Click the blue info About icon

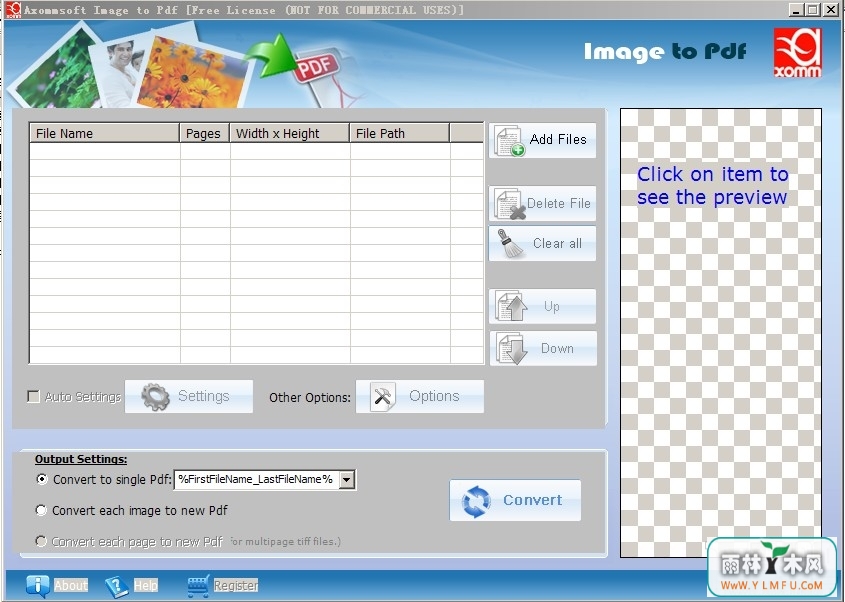pos(38,586)
